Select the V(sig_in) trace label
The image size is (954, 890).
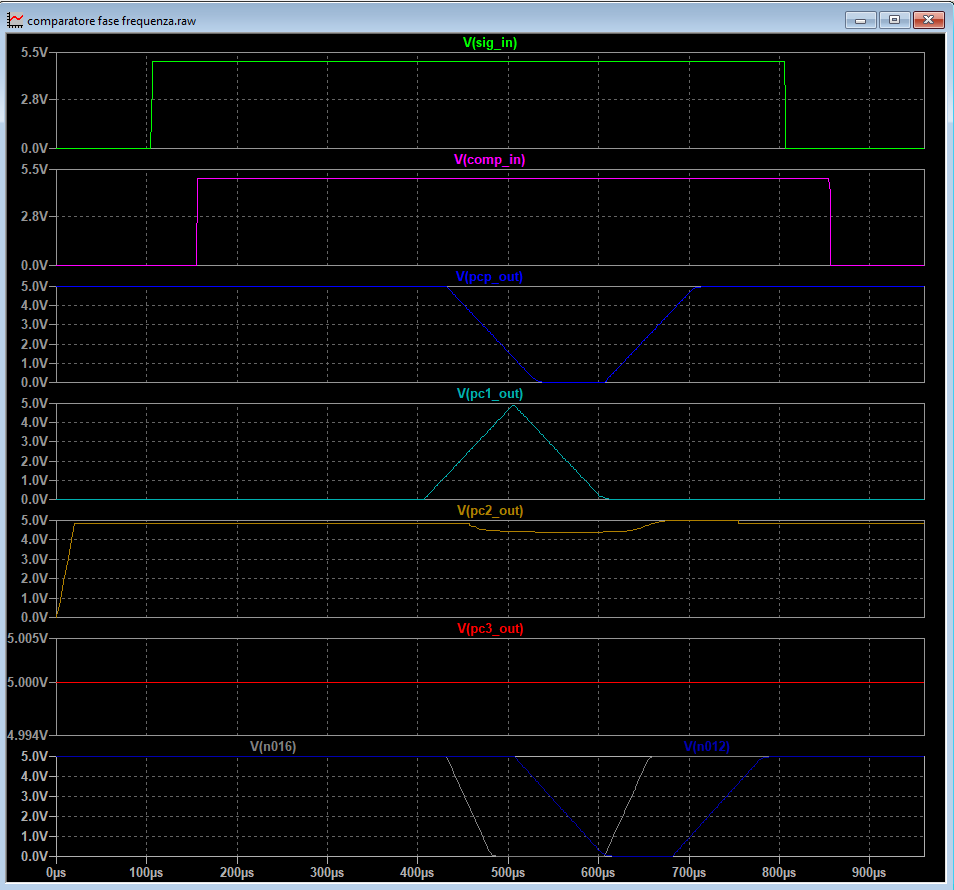tap(489, 43)
